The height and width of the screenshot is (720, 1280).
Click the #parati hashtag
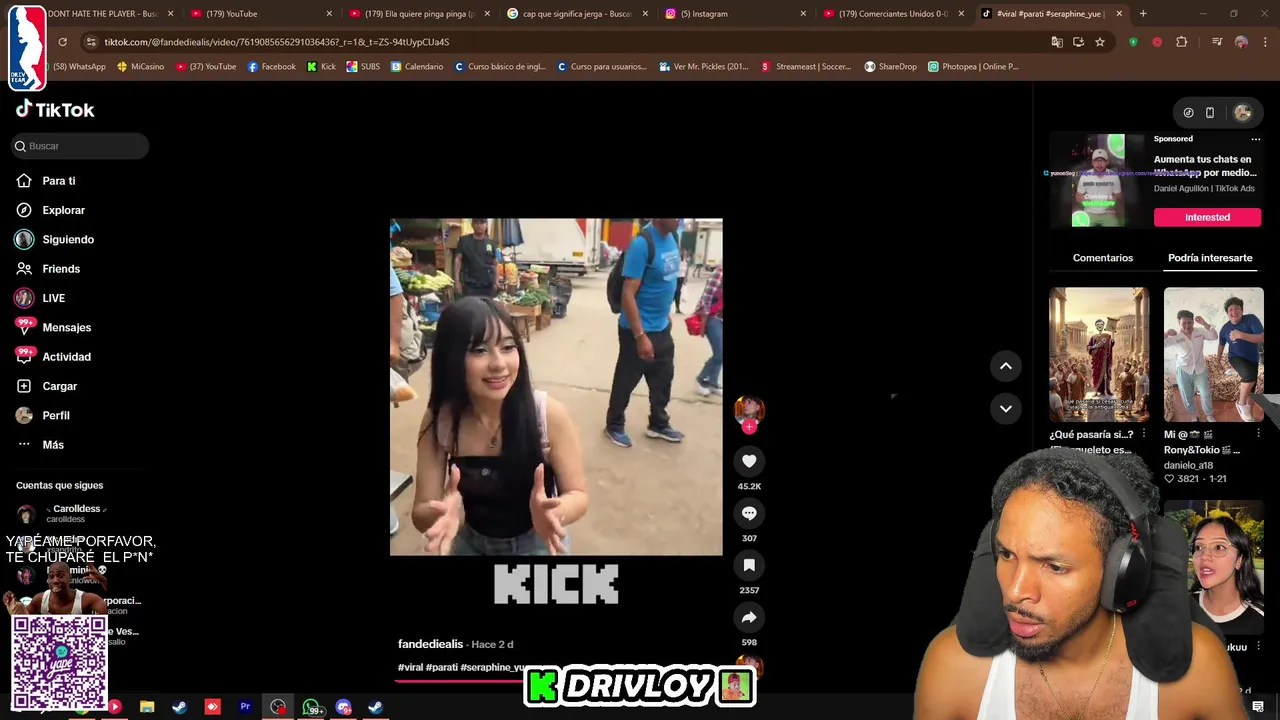click(442, 667)
